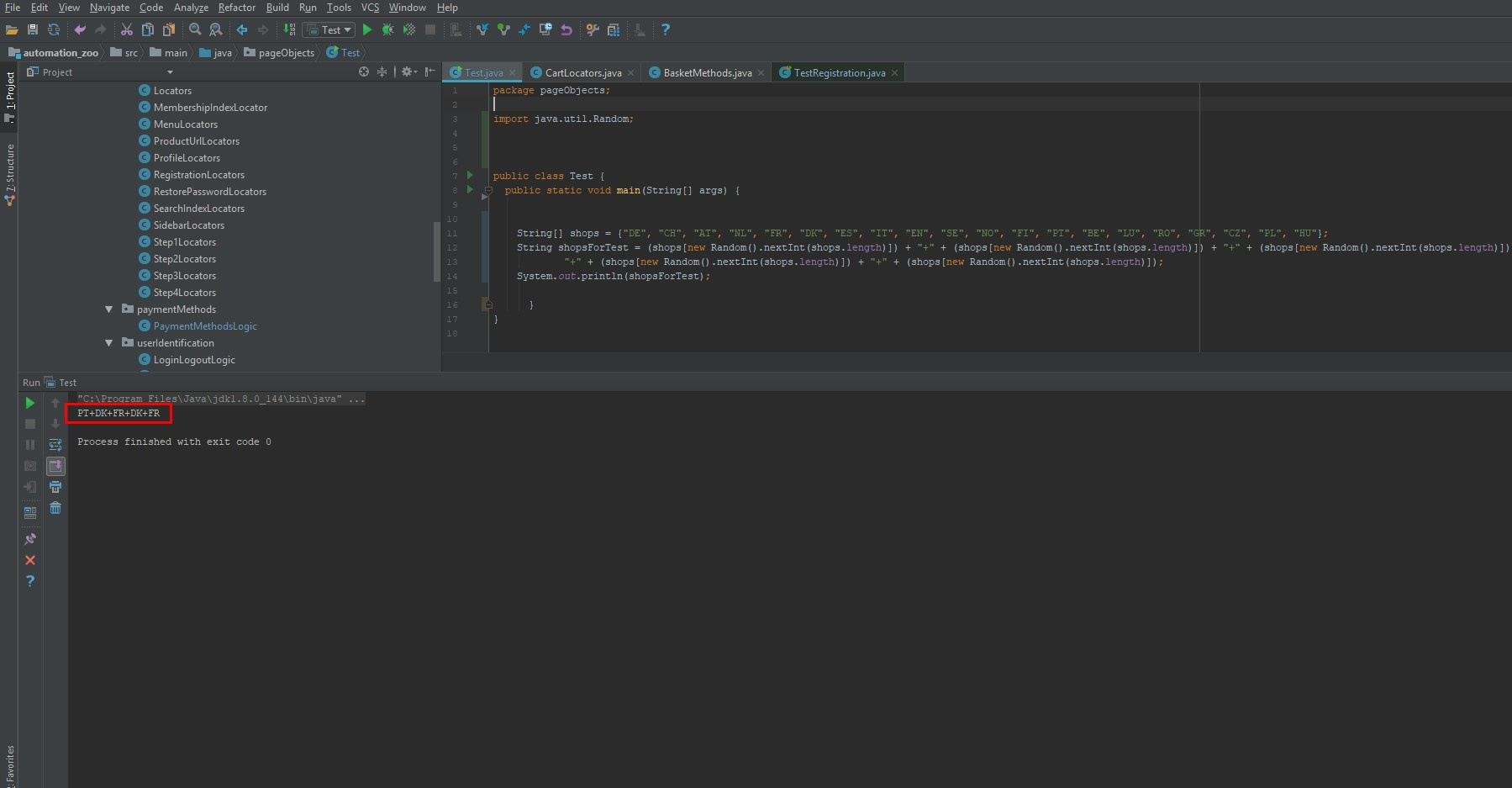Run Test with Coverage icon
Viewport: 1512px width, 788px height.
coord(409,29)
